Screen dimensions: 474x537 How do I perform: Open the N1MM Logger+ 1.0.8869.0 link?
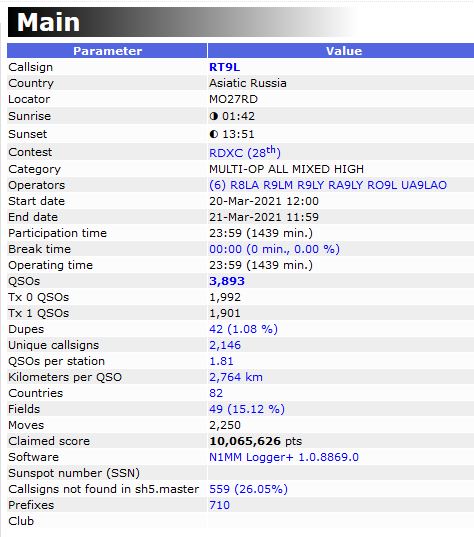coord(284,457)
